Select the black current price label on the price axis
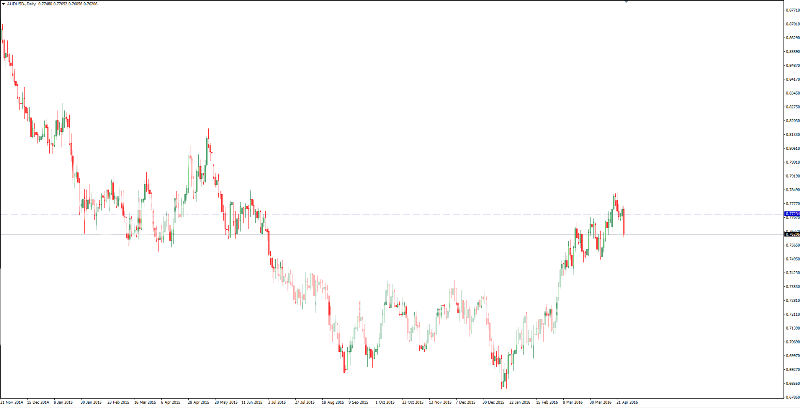 (x=792, y=234)
